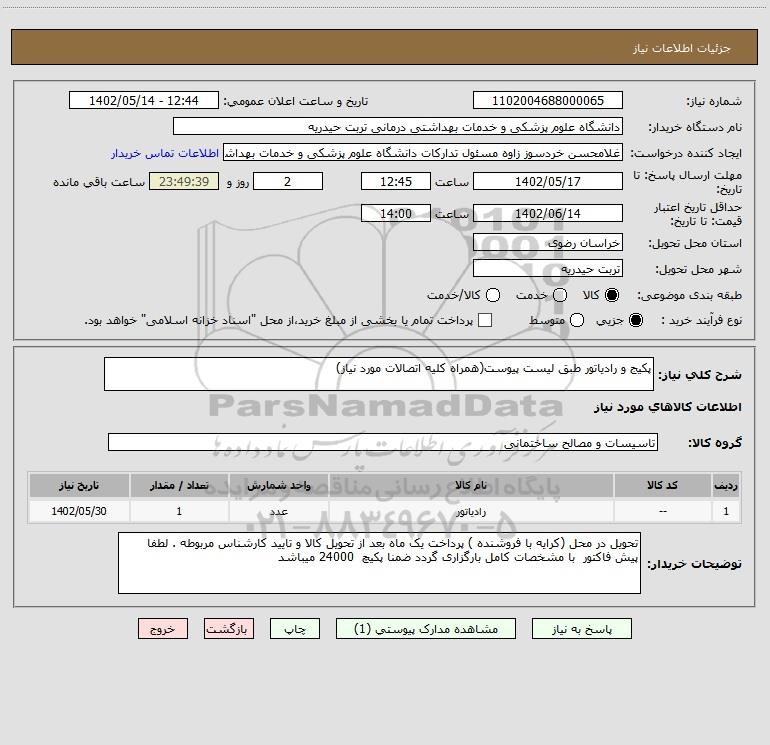770x745 pixels.
Task: Click the remaining days field showing 2
Action: pyautogui.click(x=288, y=181)
